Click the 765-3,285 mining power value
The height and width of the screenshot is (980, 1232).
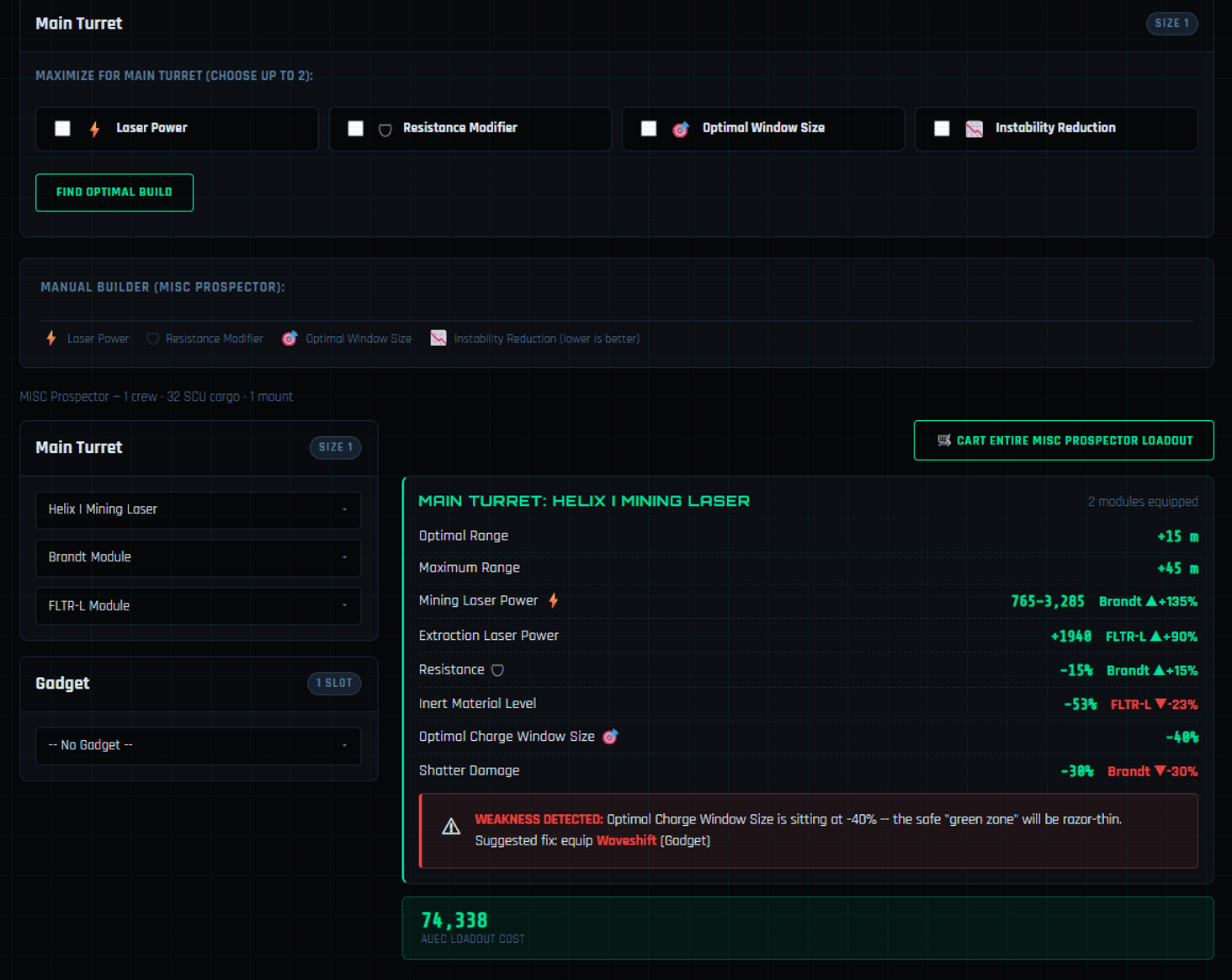click(1048, 602)
